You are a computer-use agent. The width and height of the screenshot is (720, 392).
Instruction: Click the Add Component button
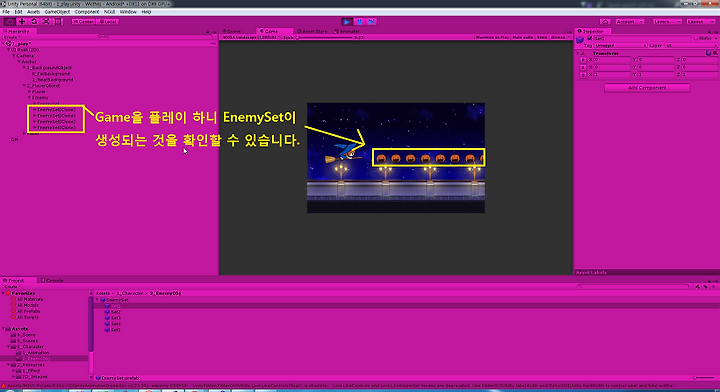[x=647, y=88]
